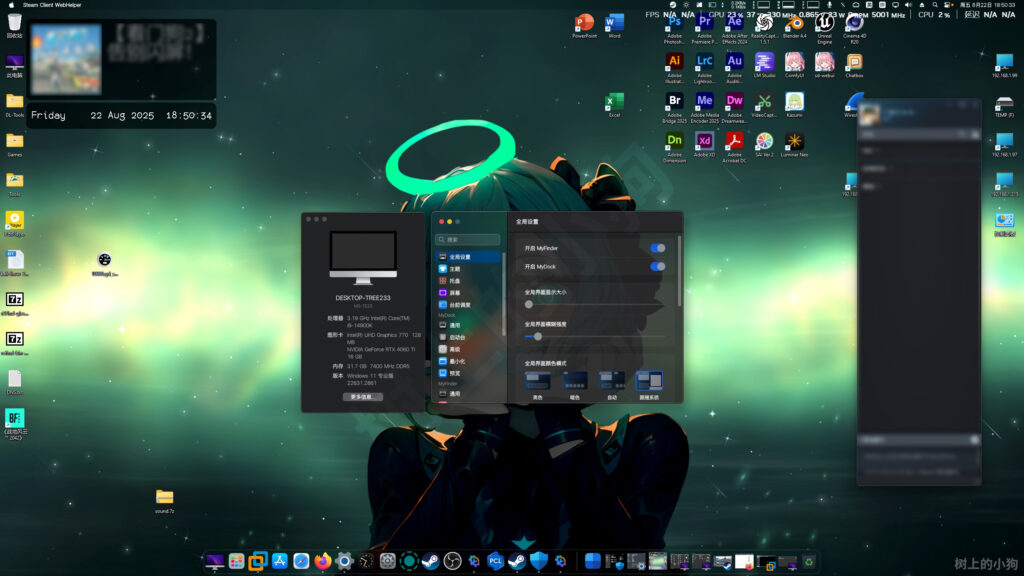Image resolution: width=1024 pixels, height=576 pixels.
Task: Select the Adobe Audition desktop icon
Action: (x=734, y=69)
